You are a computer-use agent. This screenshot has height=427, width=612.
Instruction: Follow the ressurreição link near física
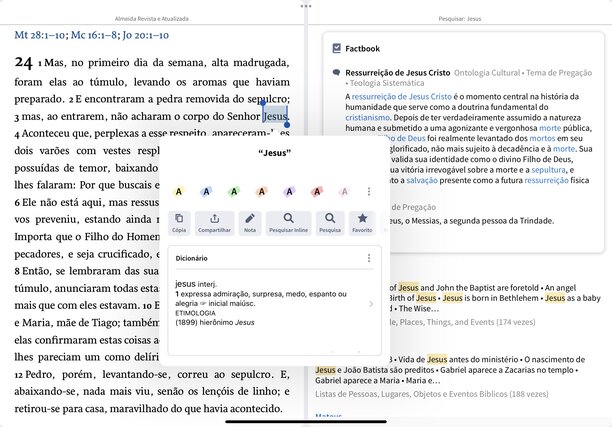point(546,180)
